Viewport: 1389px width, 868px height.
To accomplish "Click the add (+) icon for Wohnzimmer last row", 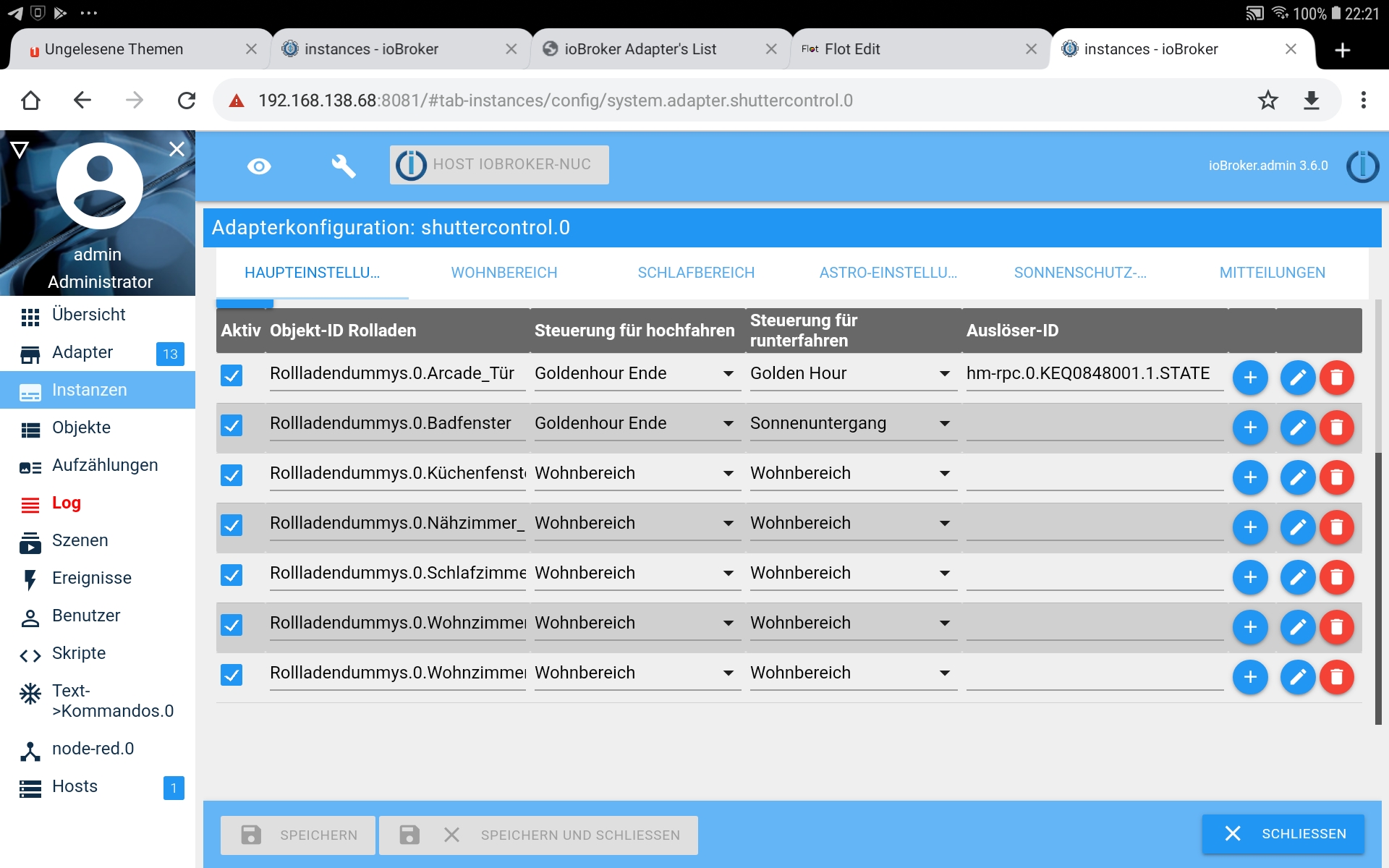I will coord(1251,675).
